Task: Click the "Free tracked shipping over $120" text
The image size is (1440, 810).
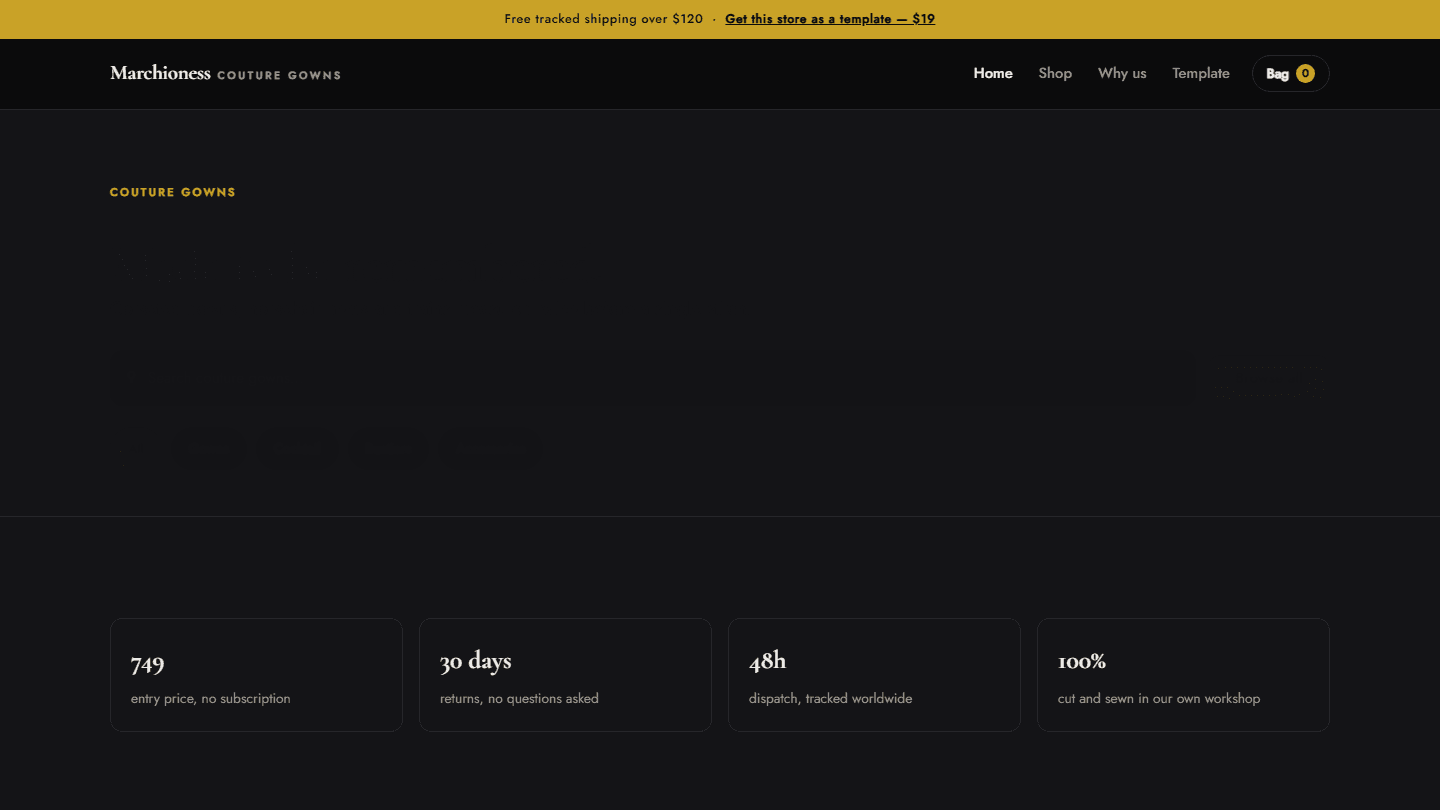Action: click(604, 19)
